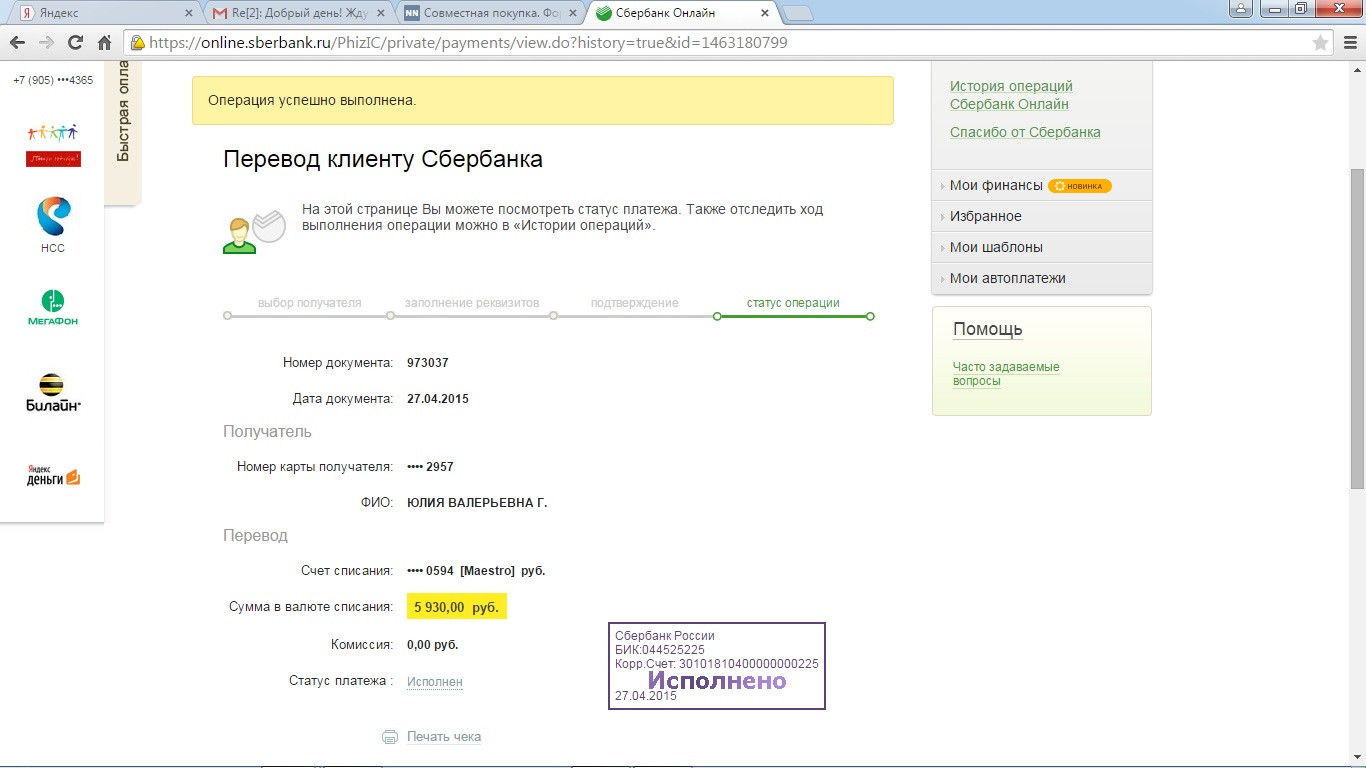
Task: Click the browser Forward arrow
Action: click(x=45, y=43)
